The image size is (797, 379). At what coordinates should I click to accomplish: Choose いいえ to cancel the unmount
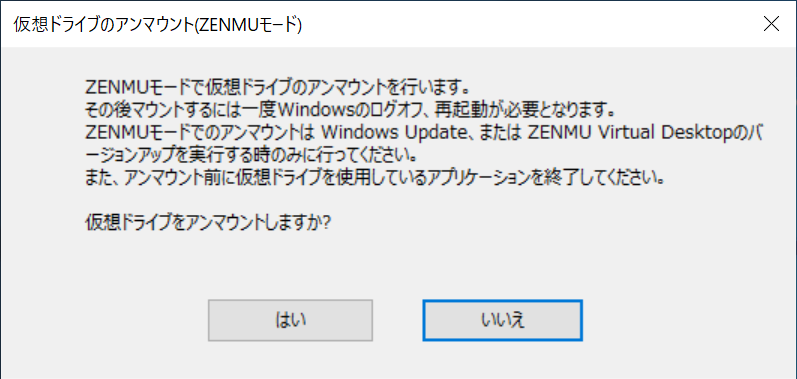502,320
